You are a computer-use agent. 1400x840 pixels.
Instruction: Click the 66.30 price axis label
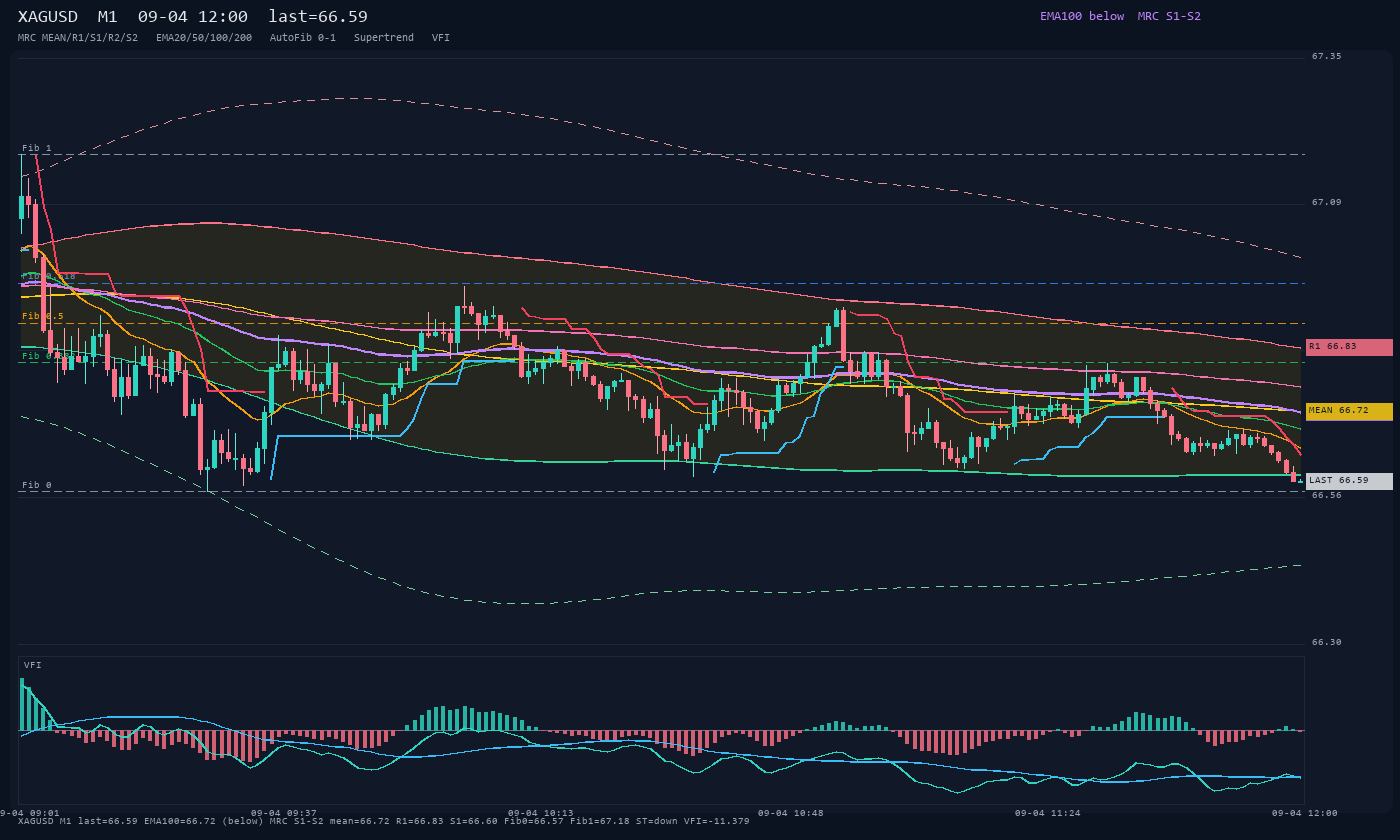1327,642
